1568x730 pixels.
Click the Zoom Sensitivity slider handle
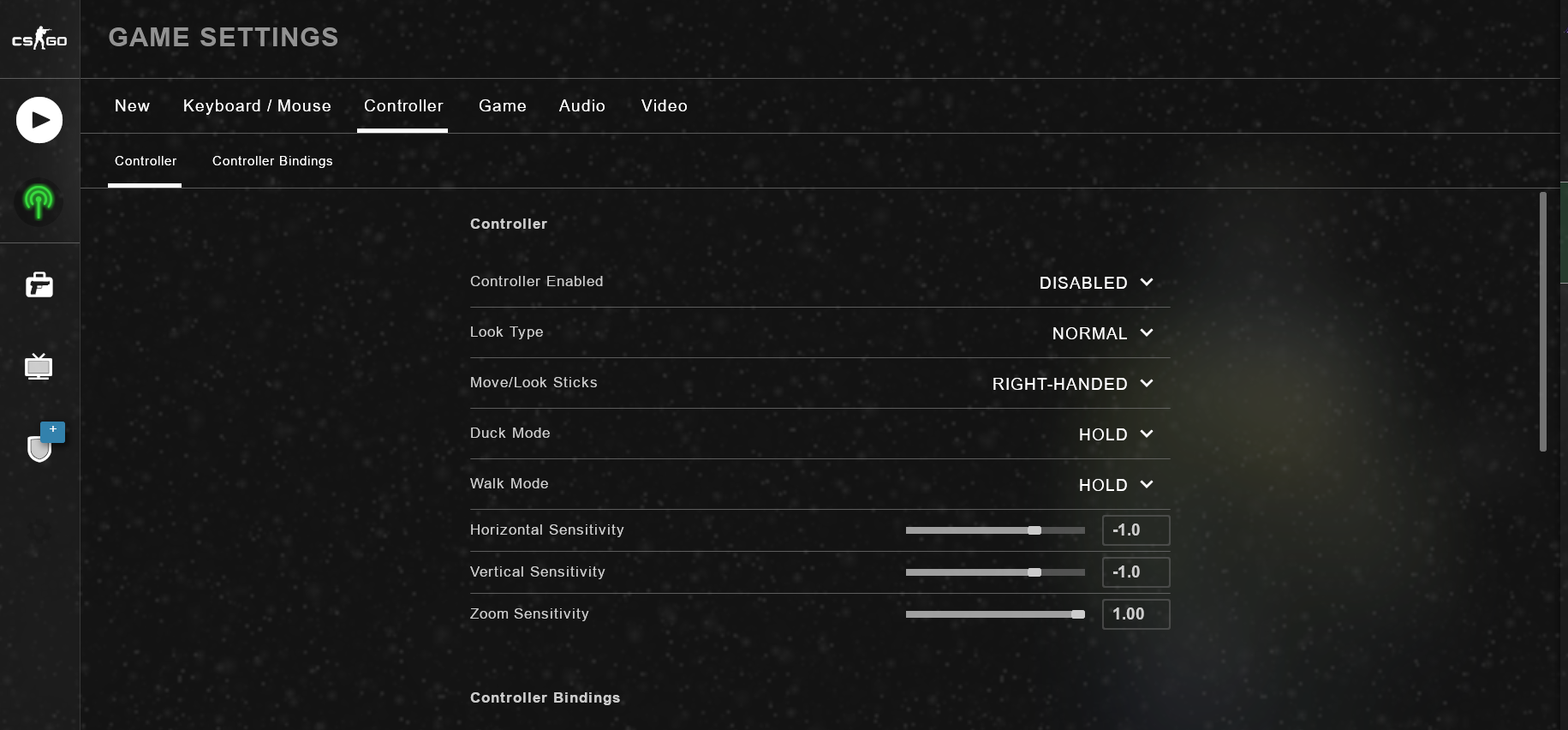1078,614
